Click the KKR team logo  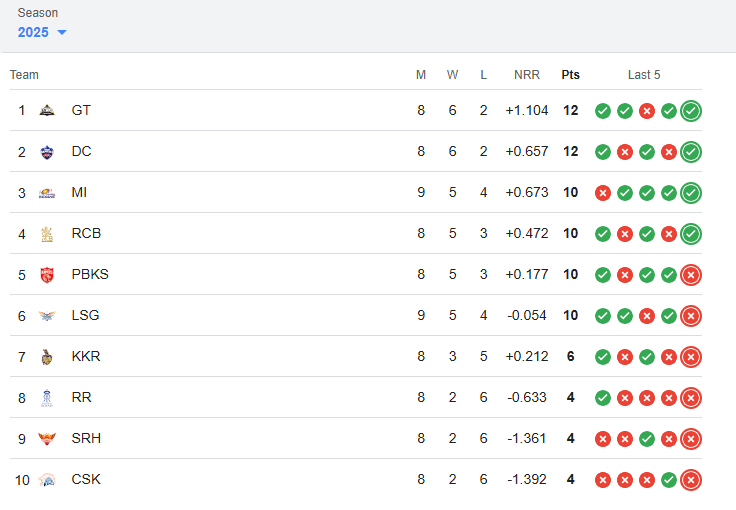tap(47, 357)
